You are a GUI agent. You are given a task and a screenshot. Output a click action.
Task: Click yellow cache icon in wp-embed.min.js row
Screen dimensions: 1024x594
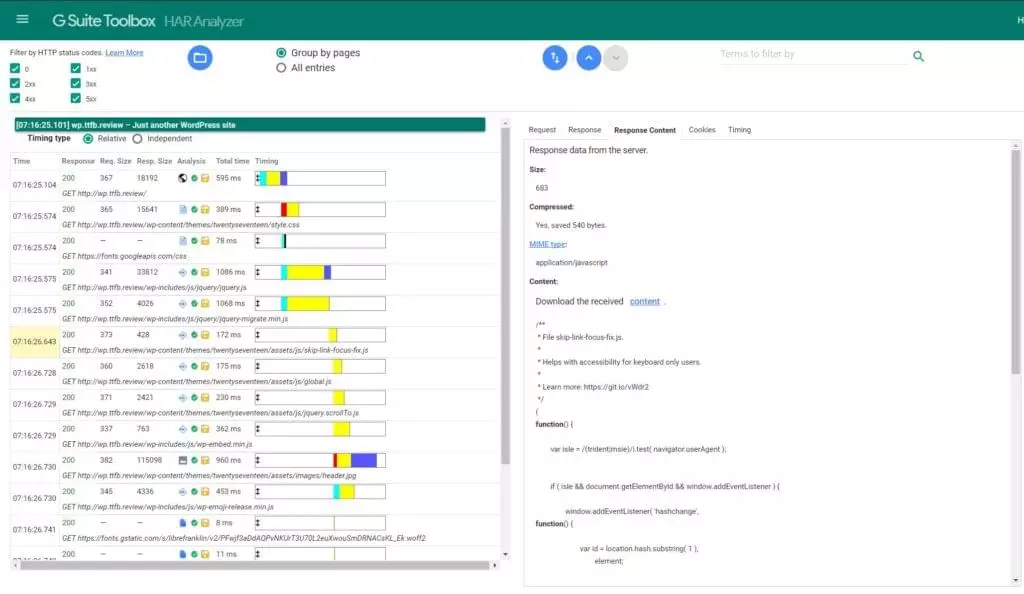click(x=205, y=429)
